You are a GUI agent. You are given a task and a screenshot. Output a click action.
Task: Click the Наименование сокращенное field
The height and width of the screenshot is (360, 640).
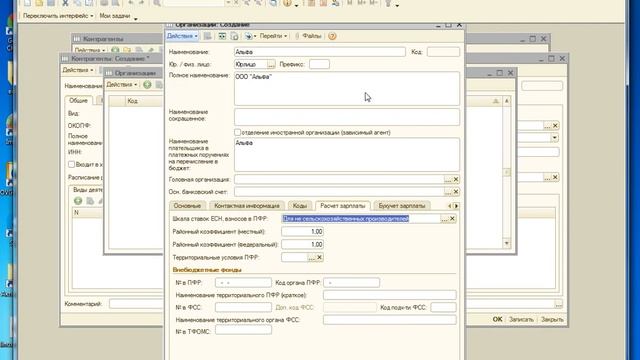pos(347,117)
